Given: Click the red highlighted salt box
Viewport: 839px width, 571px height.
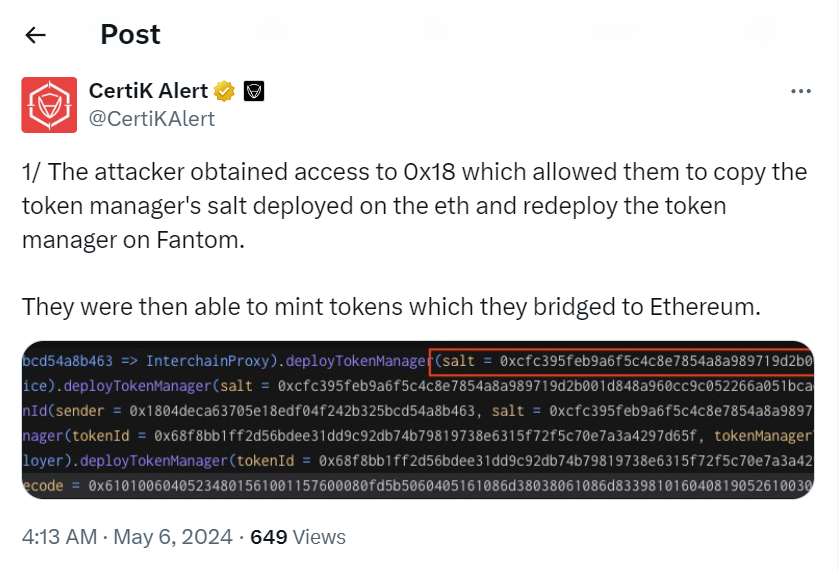Looking at the screenshot, I should click(x=620, y=360).
